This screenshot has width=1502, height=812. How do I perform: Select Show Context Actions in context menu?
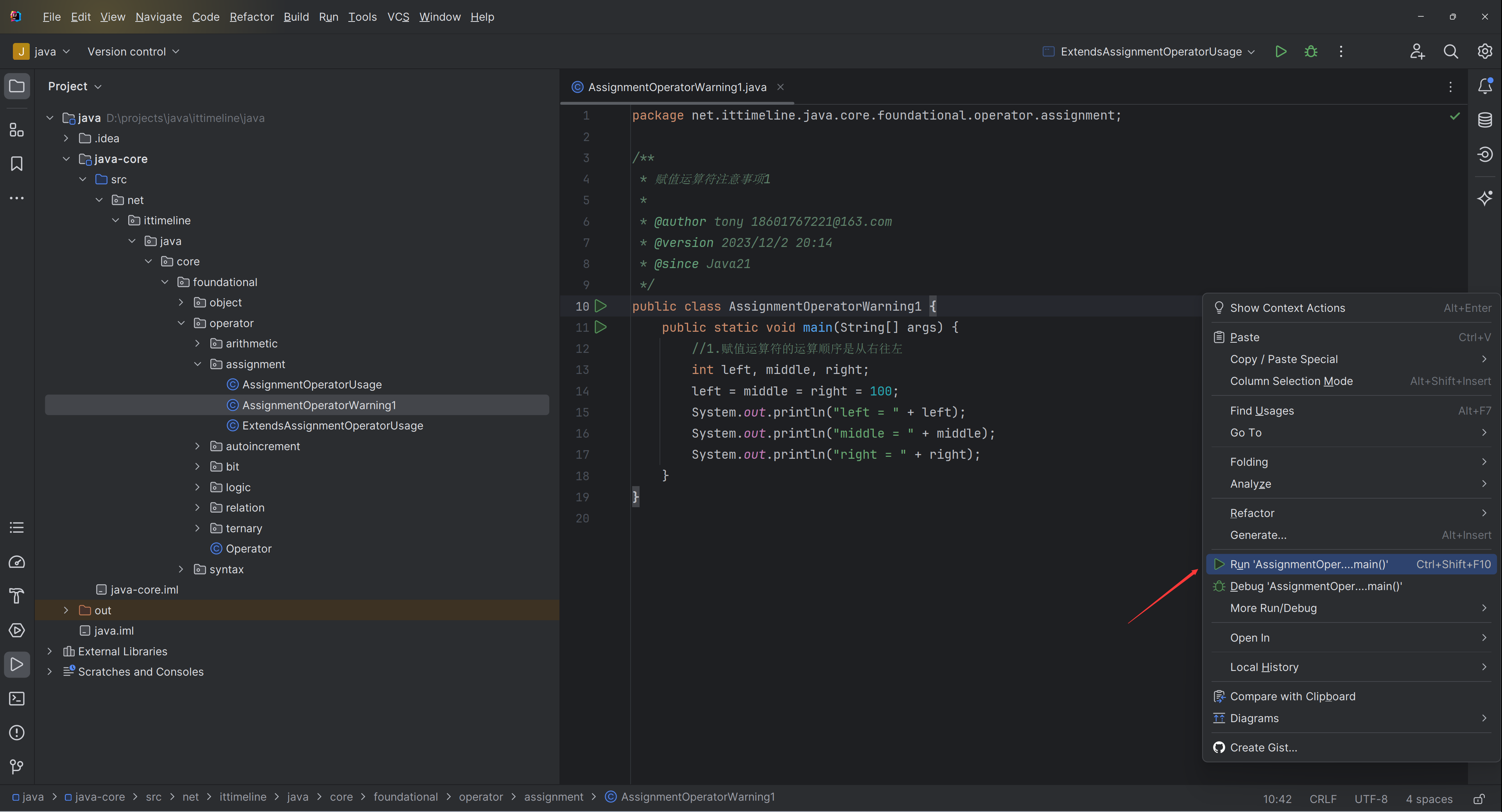click(1351, 308)
